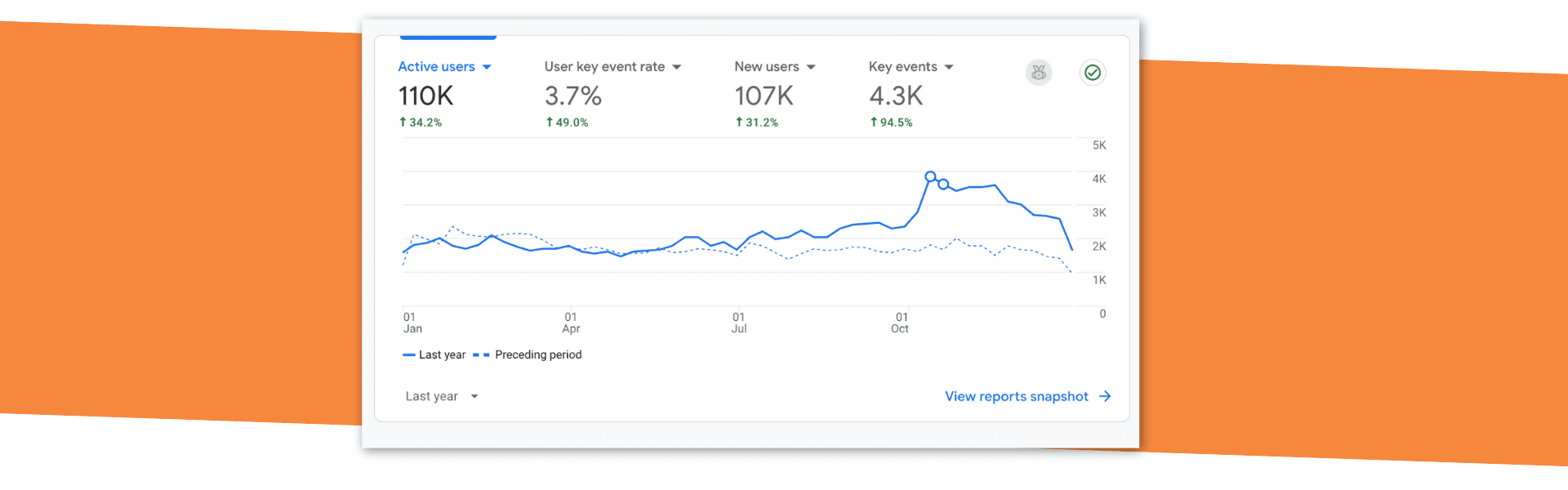Open the insights medal icon
The width and height of the screenshot is (1568, 490).
[x=1039, y=73]
